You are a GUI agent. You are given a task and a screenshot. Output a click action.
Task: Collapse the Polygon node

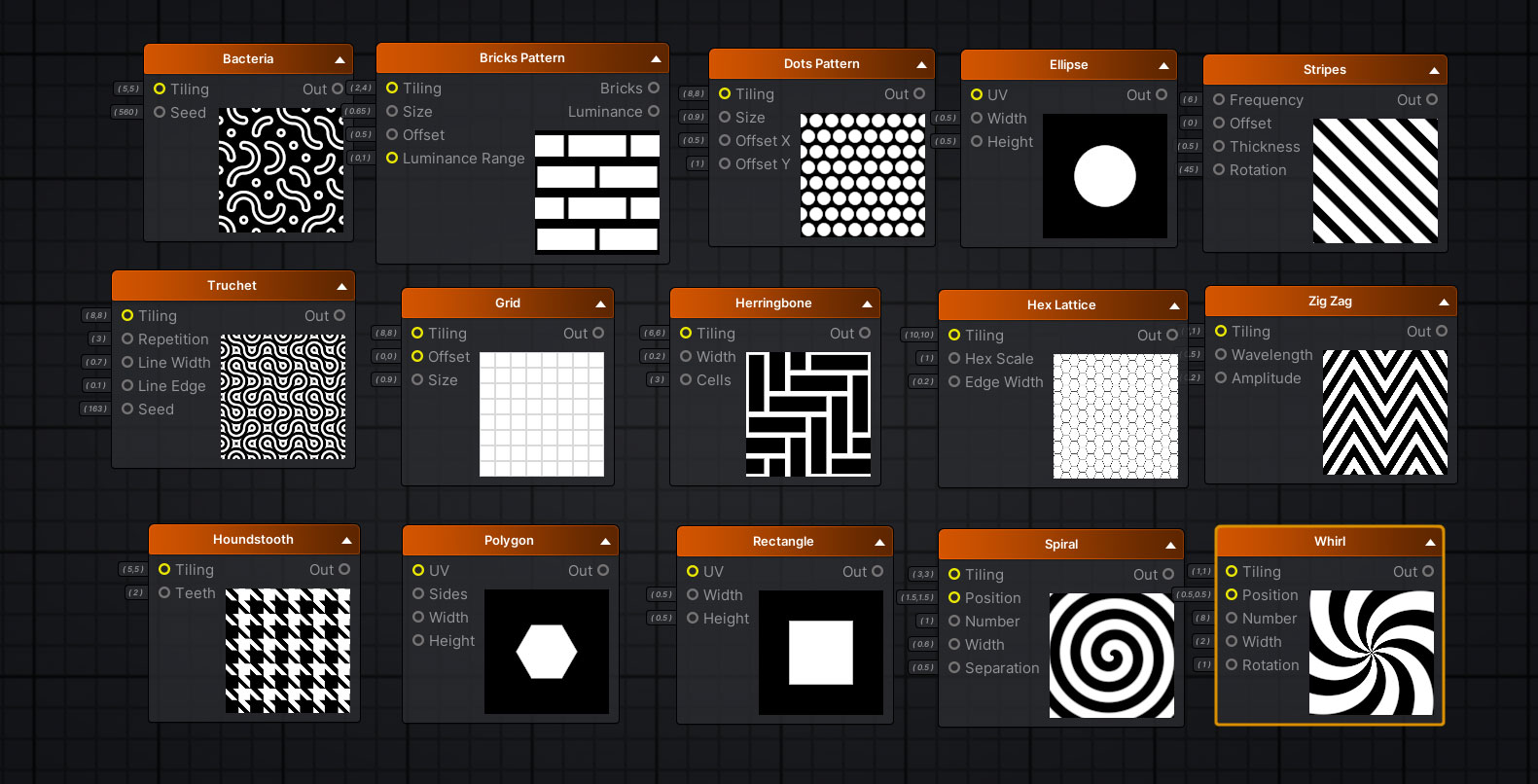605,541
